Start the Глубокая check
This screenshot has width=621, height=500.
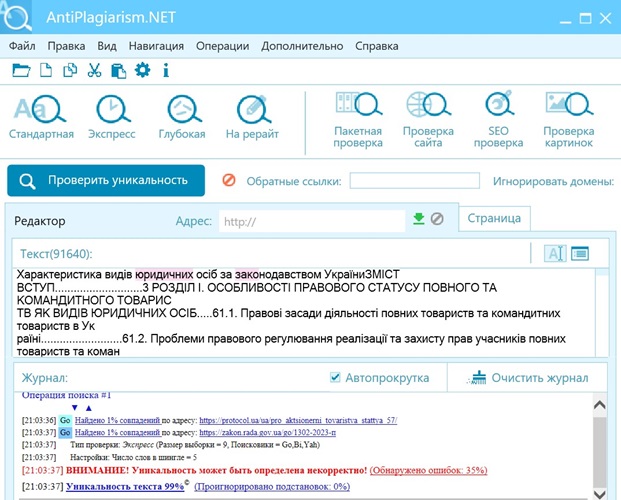click(182, 117)
